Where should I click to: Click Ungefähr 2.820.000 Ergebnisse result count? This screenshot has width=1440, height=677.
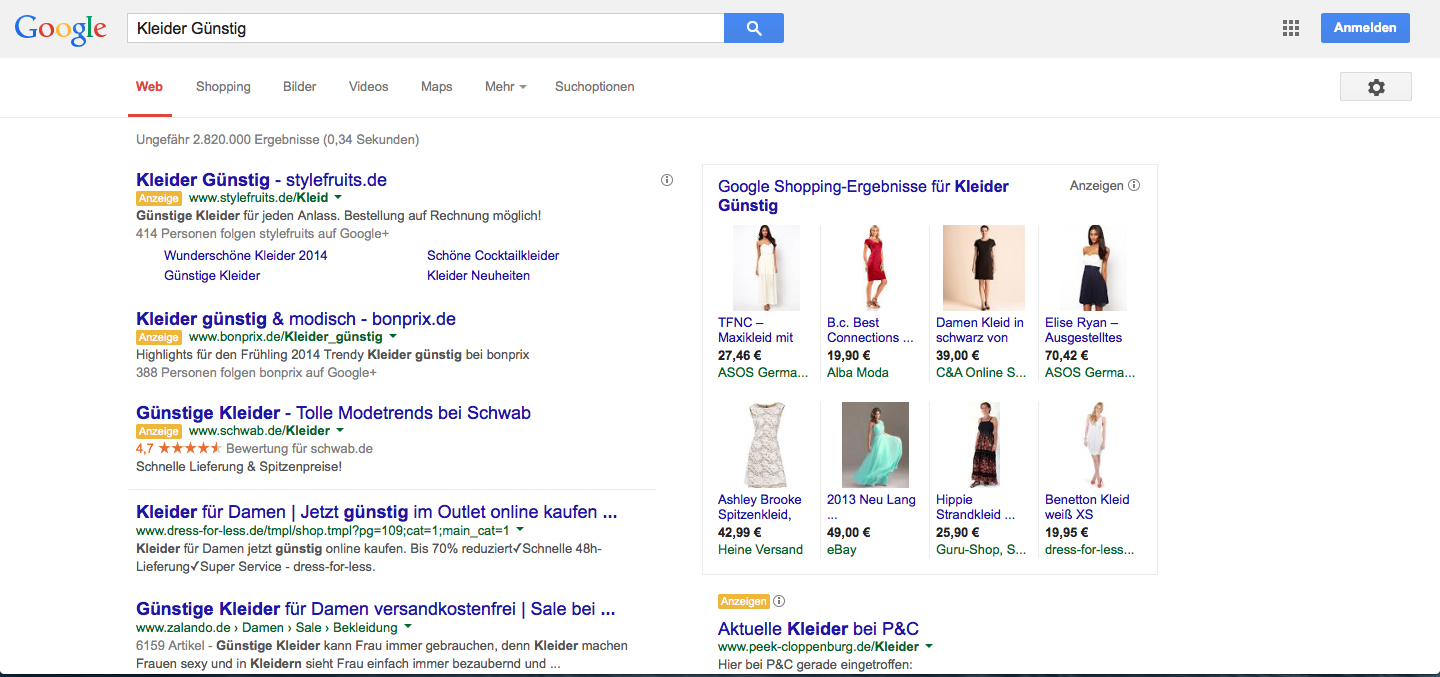pos(277,140)
